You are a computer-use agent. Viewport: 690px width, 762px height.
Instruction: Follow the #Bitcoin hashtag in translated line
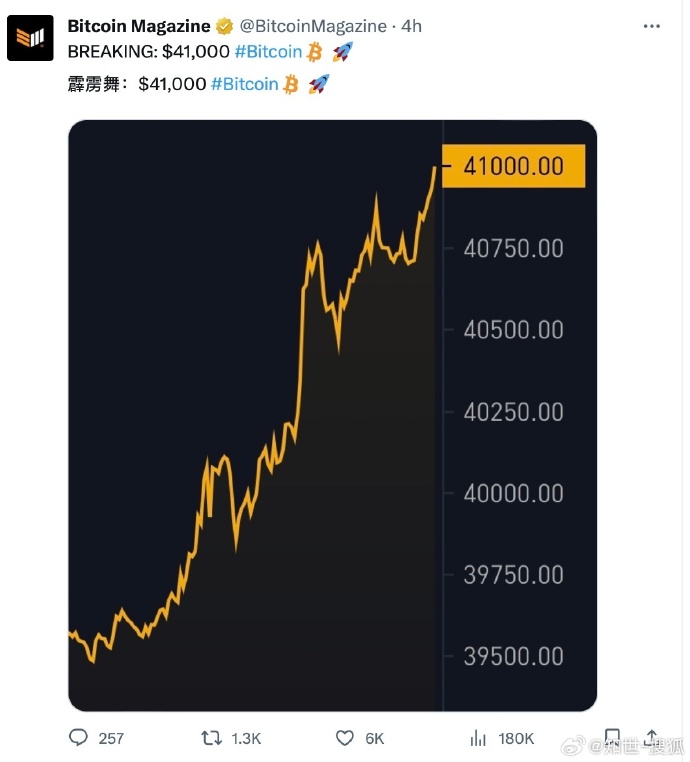(x=244, y=84)
